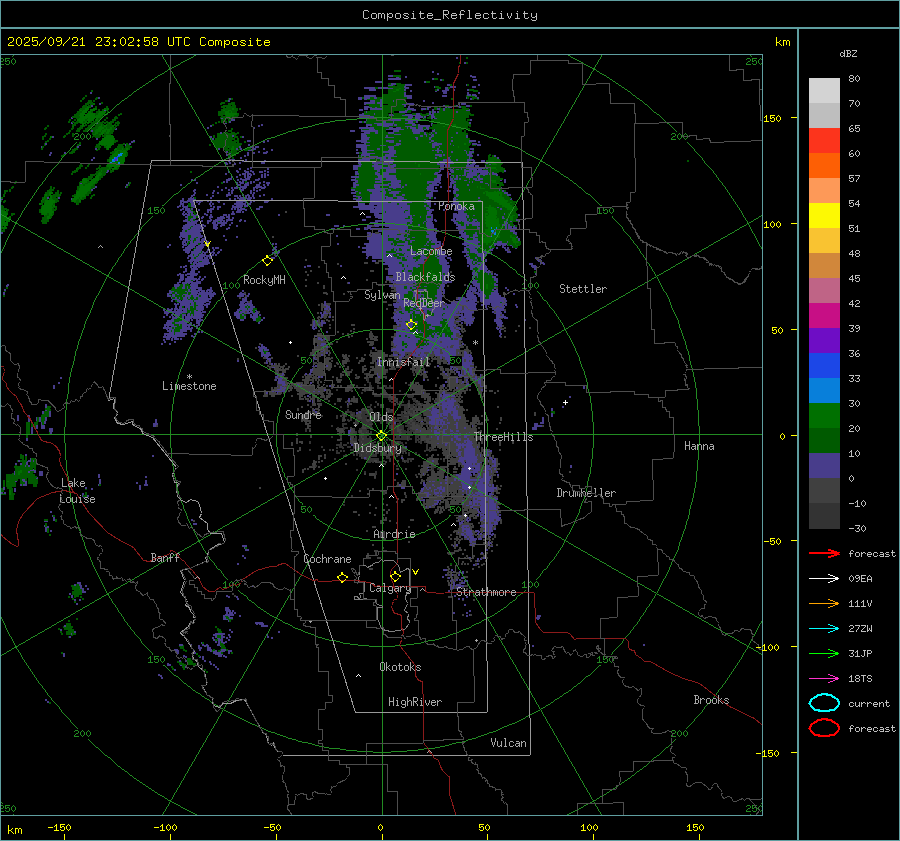Select the white 09EA arrow legend entry
Image resolution: width=900 pixels, height=841 pixels.
coord(824,578)
